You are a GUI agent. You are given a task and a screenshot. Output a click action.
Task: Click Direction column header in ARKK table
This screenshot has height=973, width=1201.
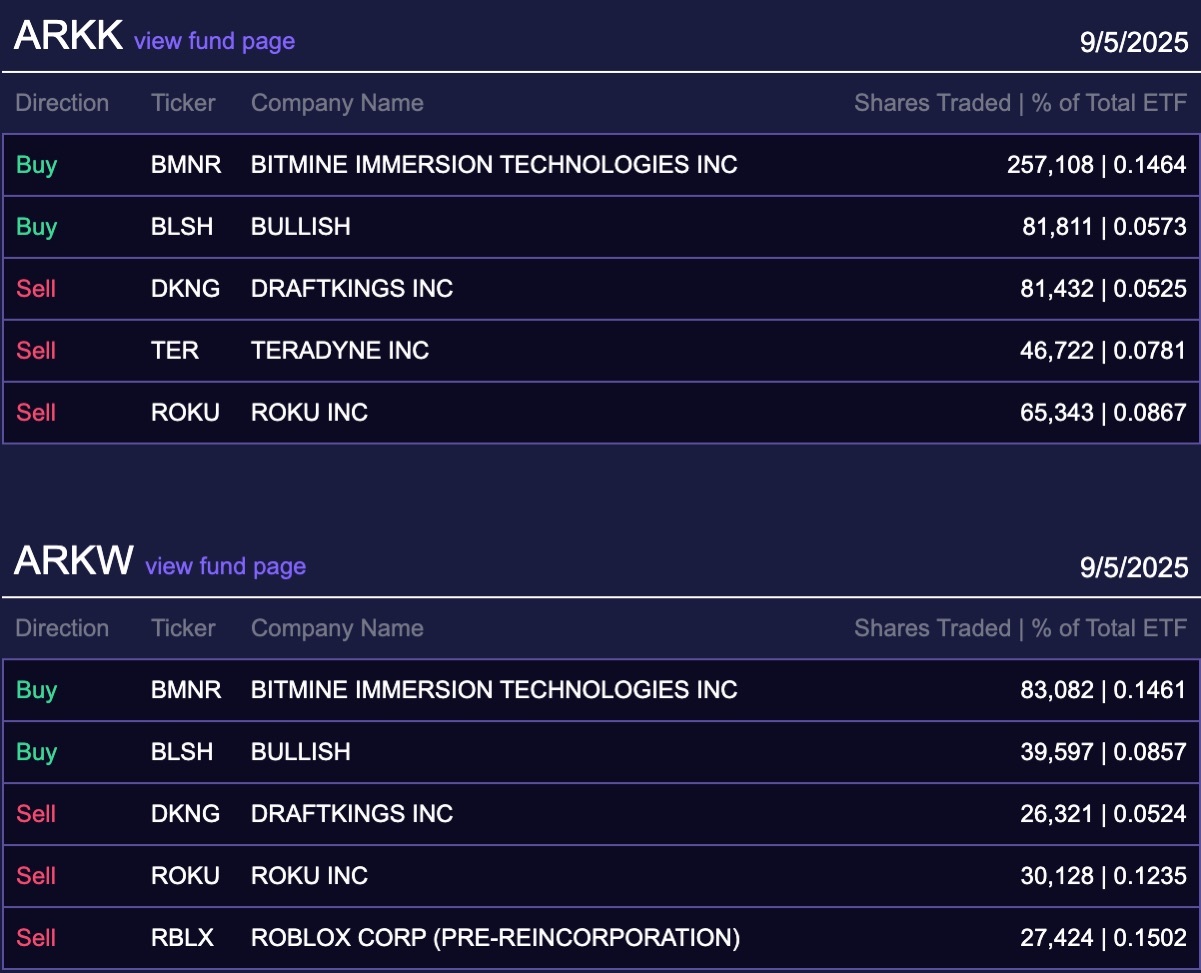click(62, 103)
